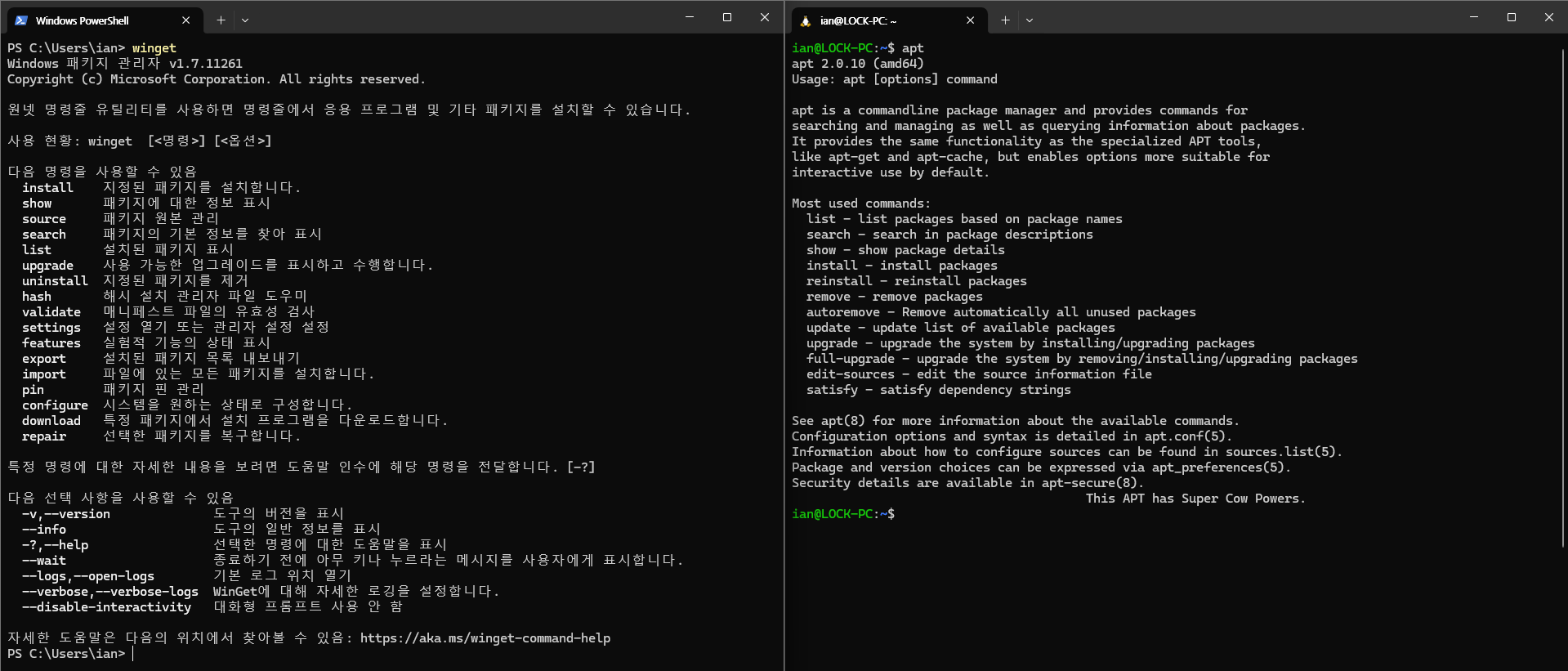The height and width of the screenshot is (671, 1568).
Task: Minimize the PowerShell window
Action: (690, 17)
